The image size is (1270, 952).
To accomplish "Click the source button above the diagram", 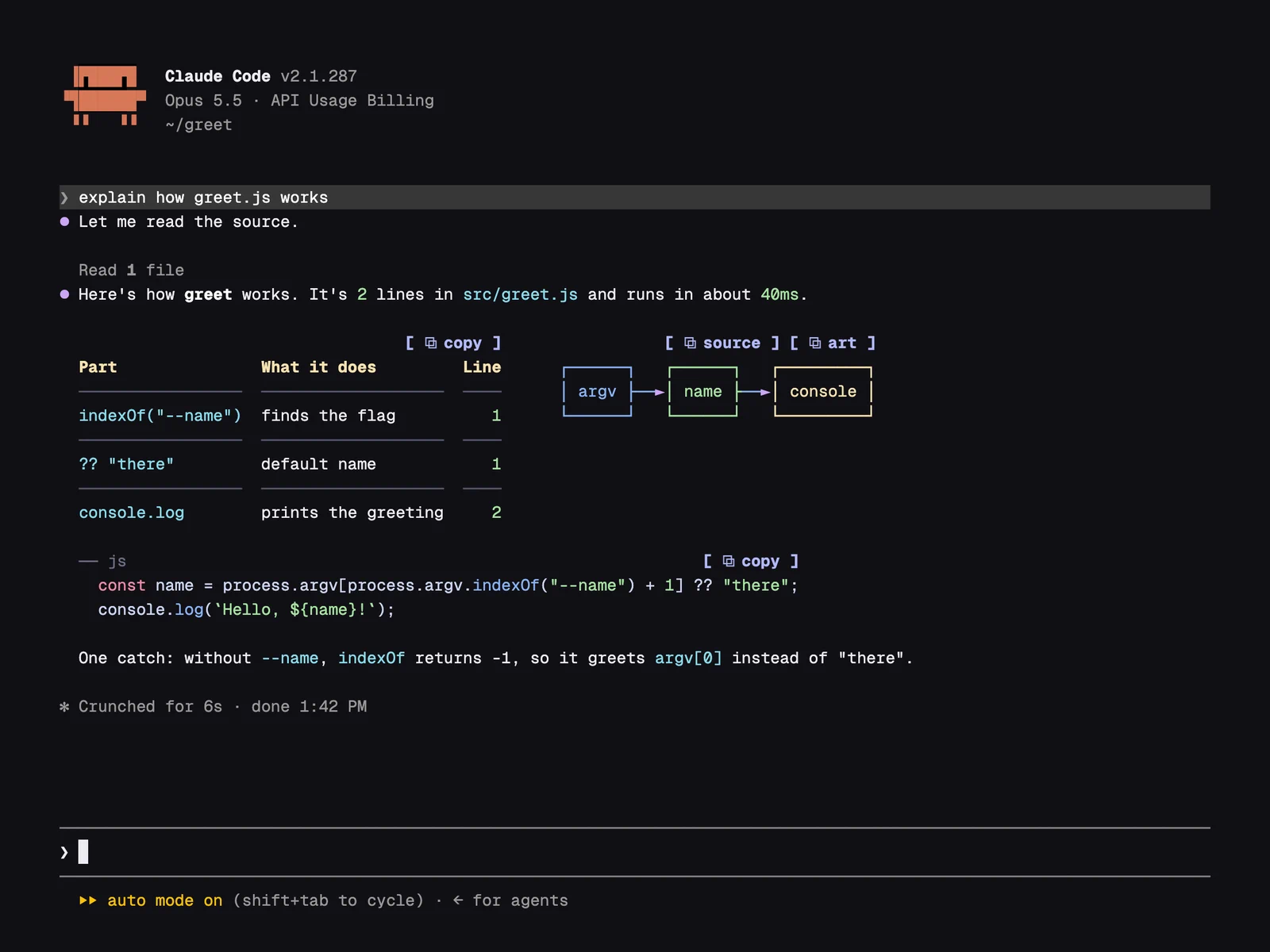I will pos(722,343).
